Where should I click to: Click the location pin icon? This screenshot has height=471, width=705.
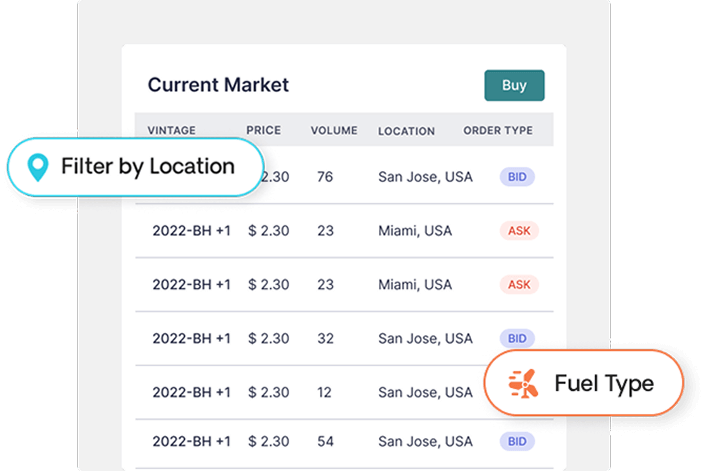38,167
